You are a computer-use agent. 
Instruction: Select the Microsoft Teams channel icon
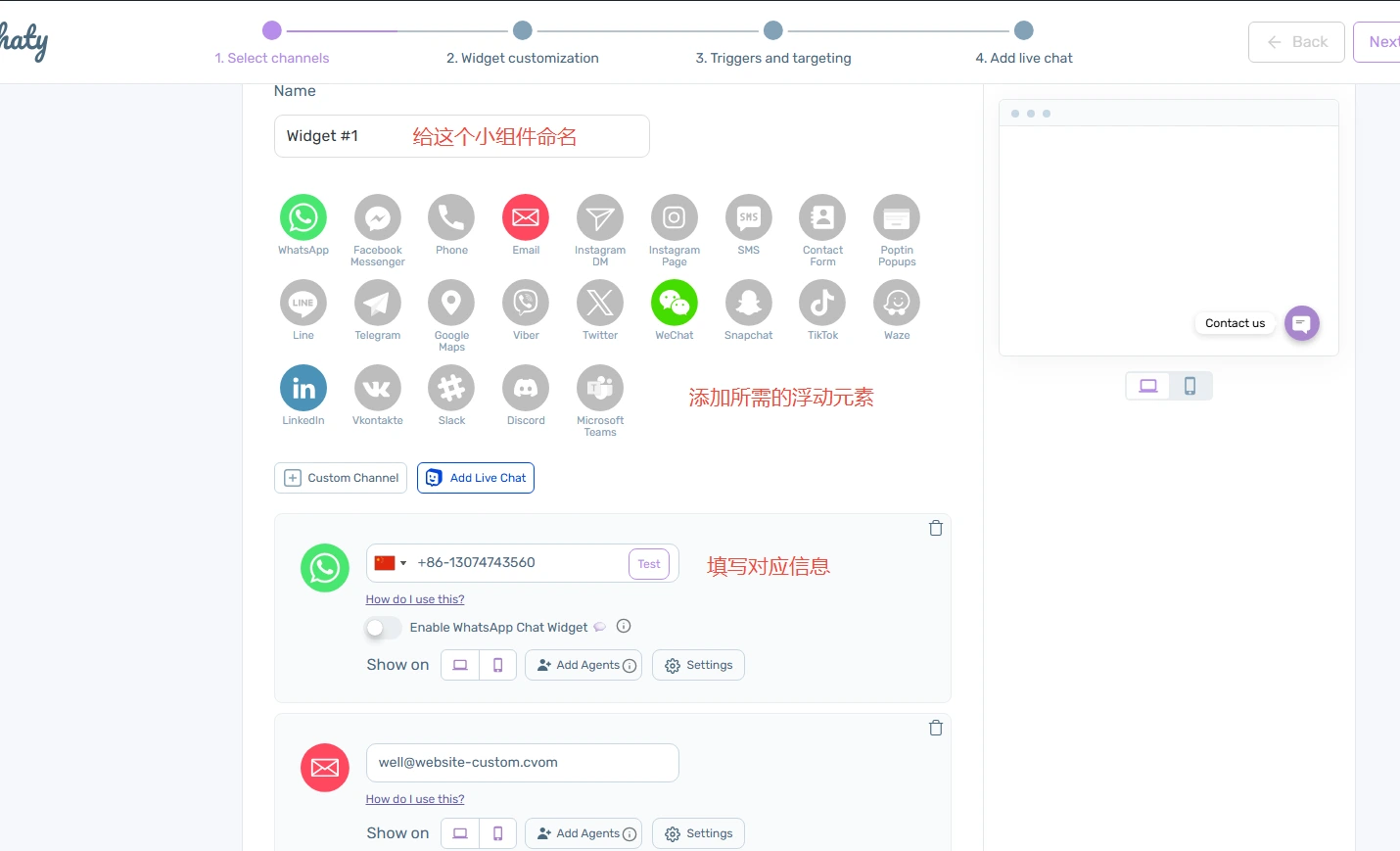tap(599, 388)
